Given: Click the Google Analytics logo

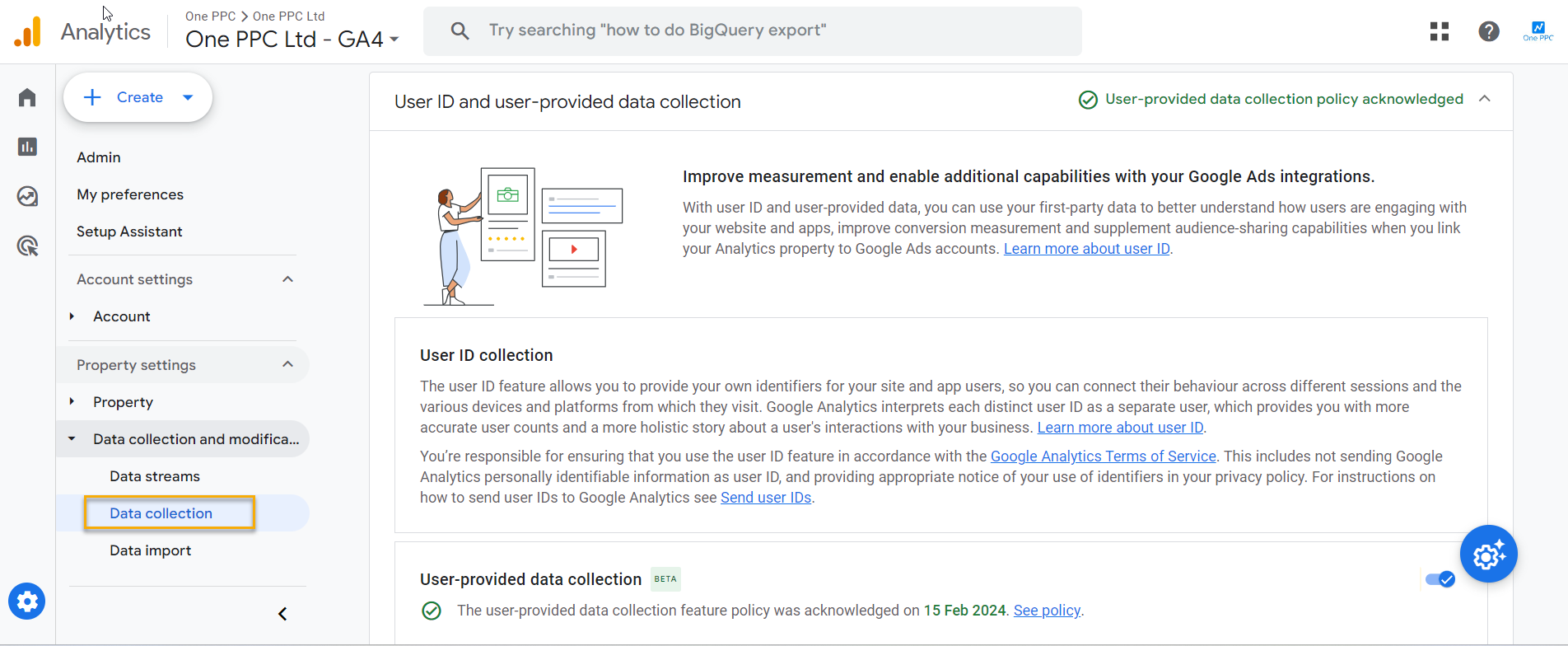Looking at the screenshot, I should (x=27, y=31).
